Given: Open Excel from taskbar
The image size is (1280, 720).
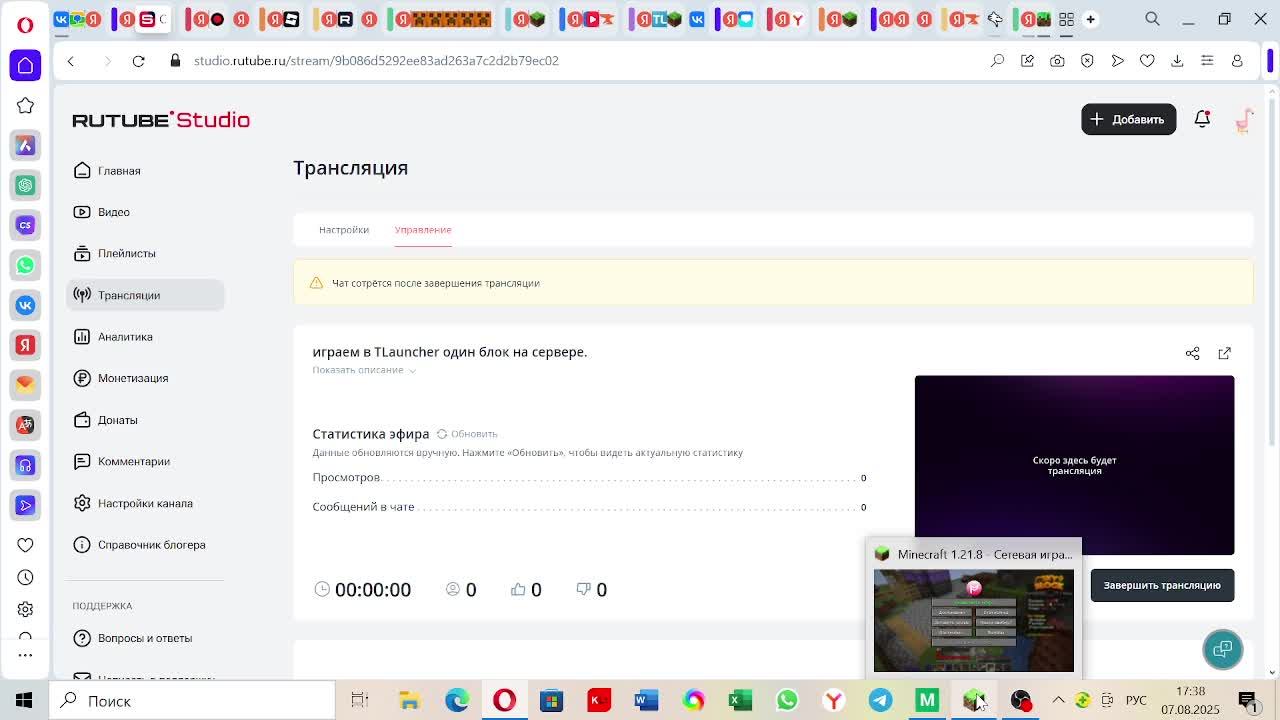Looking at the screenshot, I should 740,701.
